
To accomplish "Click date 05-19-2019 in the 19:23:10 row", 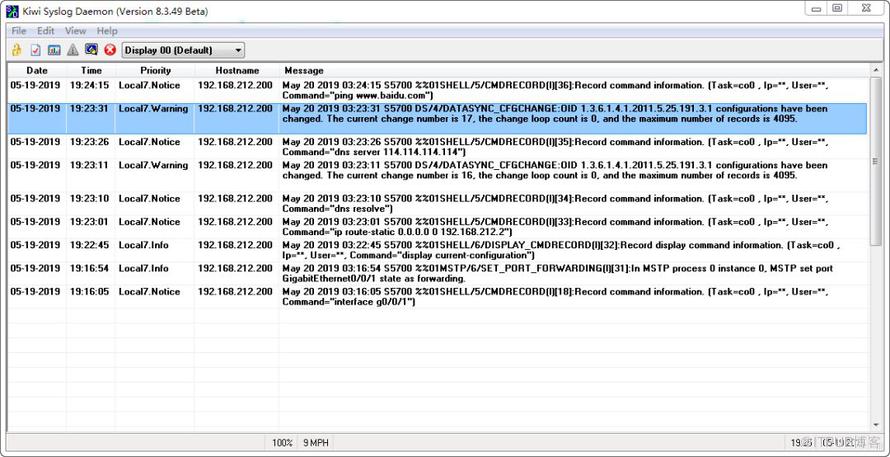I will click(x=35, y=199).
